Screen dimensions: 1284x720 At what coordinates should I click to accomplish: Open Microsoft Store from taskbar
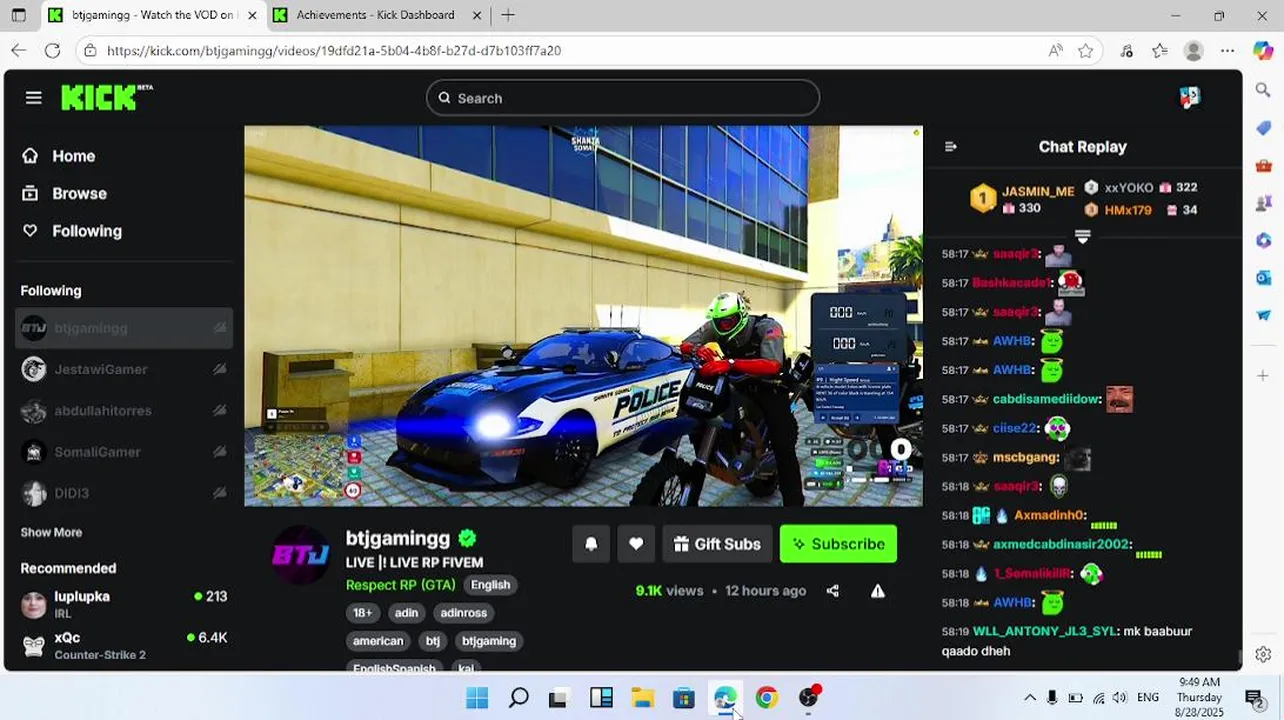[x=683, y=697]
